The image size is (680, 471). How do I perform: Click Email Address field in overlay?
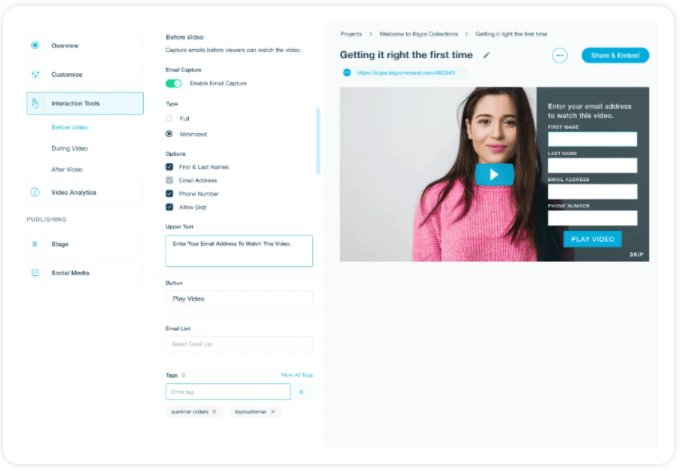click(592, 191)
